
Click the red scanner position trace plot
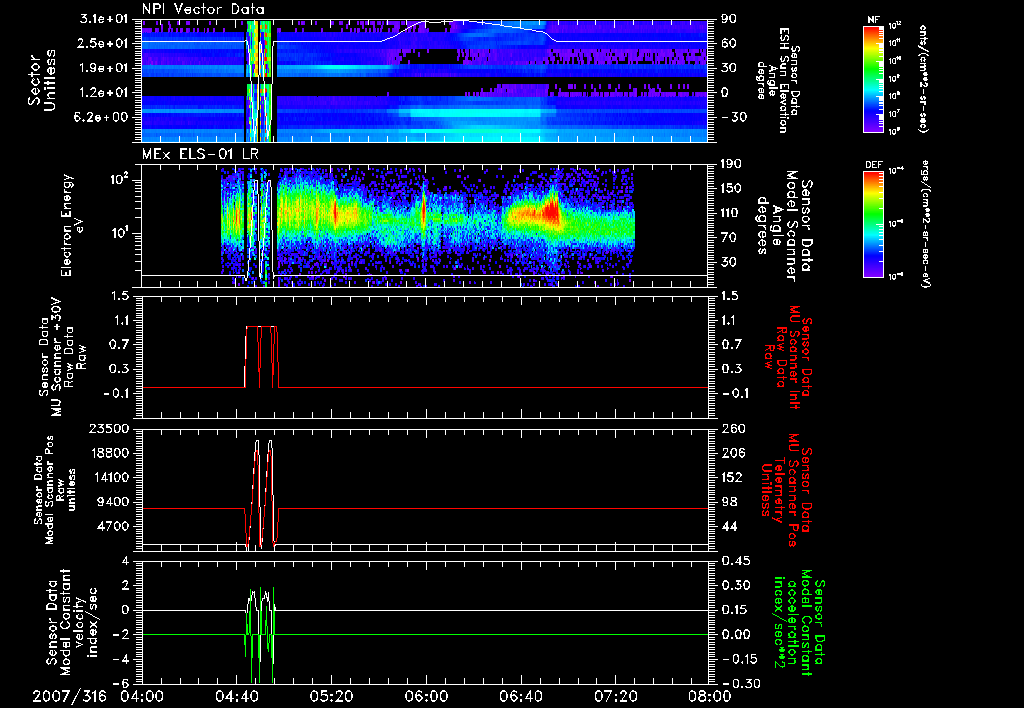425,490
